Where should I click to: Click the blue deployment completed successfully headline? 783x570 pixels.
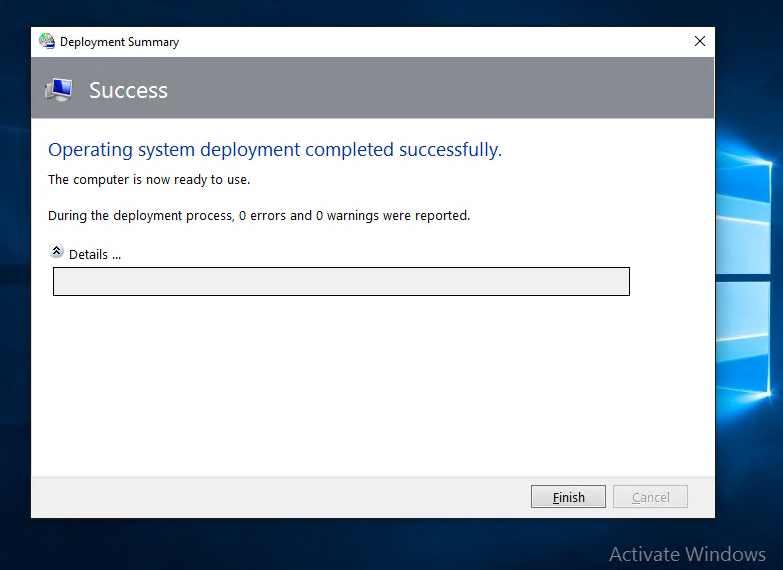[275, 150]
